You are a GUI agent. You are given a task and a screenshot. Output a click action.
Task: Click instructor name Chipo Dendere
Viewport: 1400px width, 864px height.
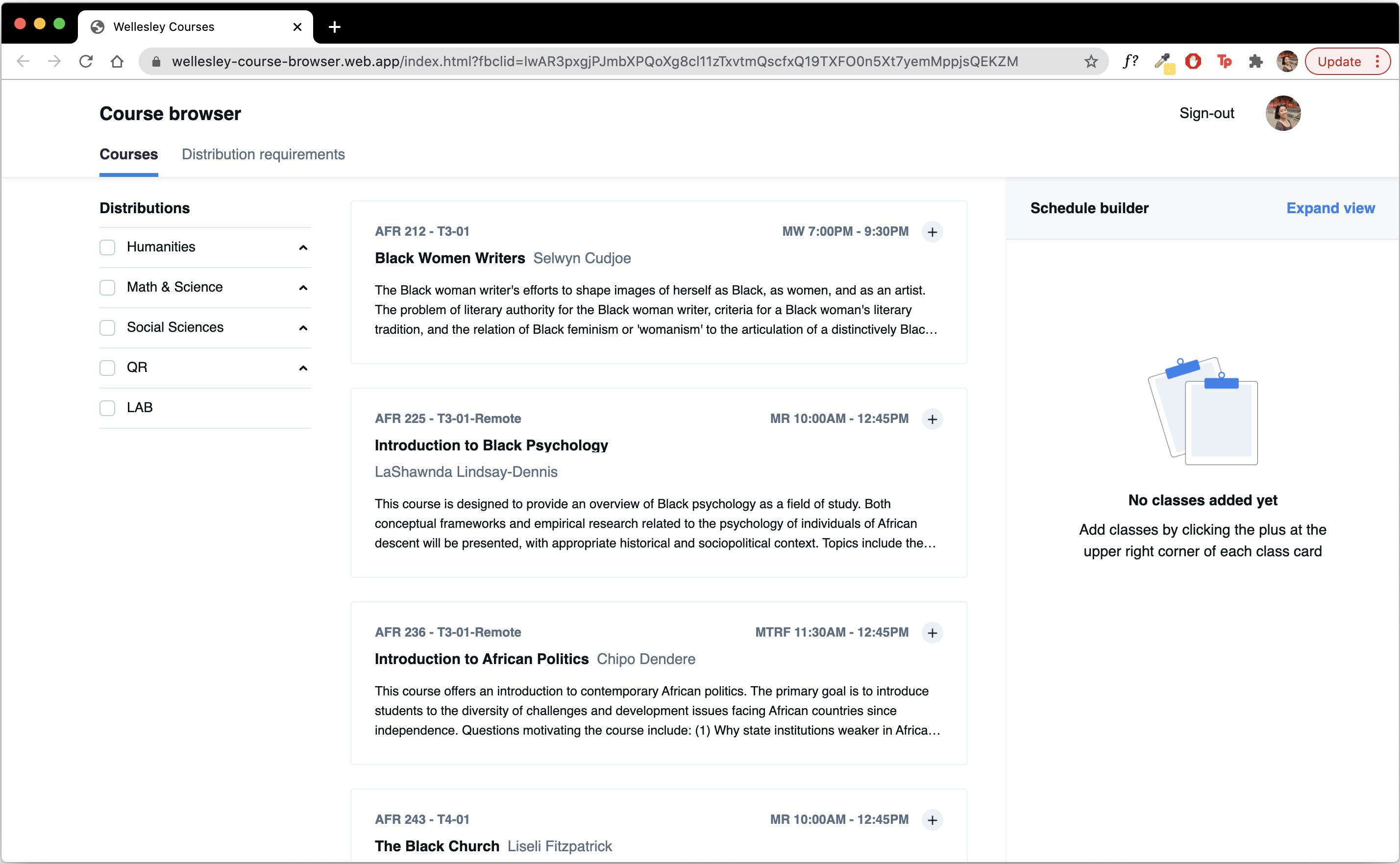[645, 659]
